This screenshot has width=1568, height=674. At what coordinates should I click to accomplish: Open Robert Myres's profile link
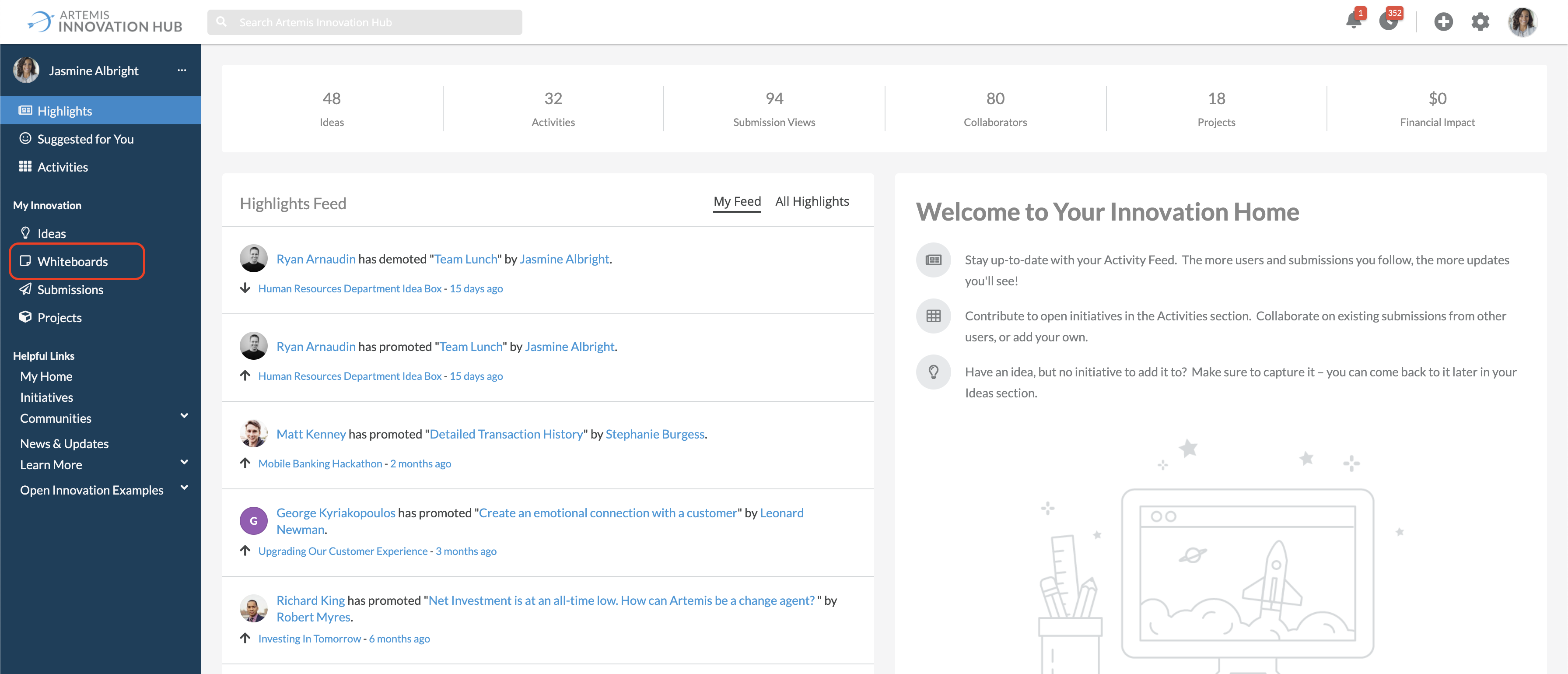coord(314,617)
